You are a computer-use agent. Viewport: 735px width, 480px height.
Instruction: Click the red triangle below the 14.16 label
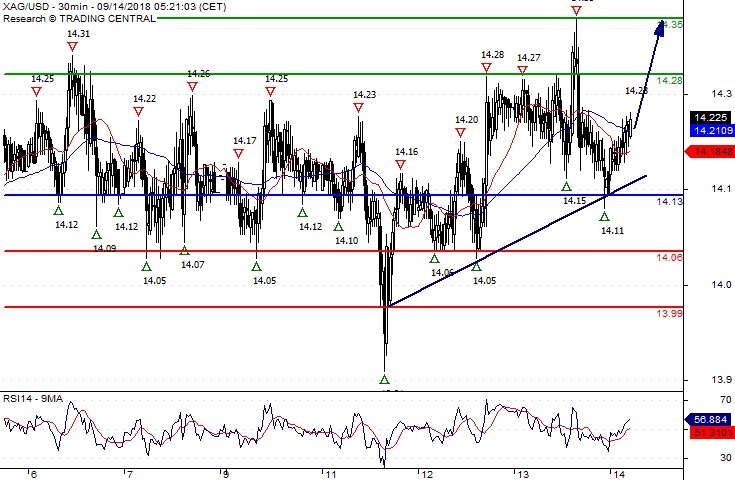click(400, 165)
